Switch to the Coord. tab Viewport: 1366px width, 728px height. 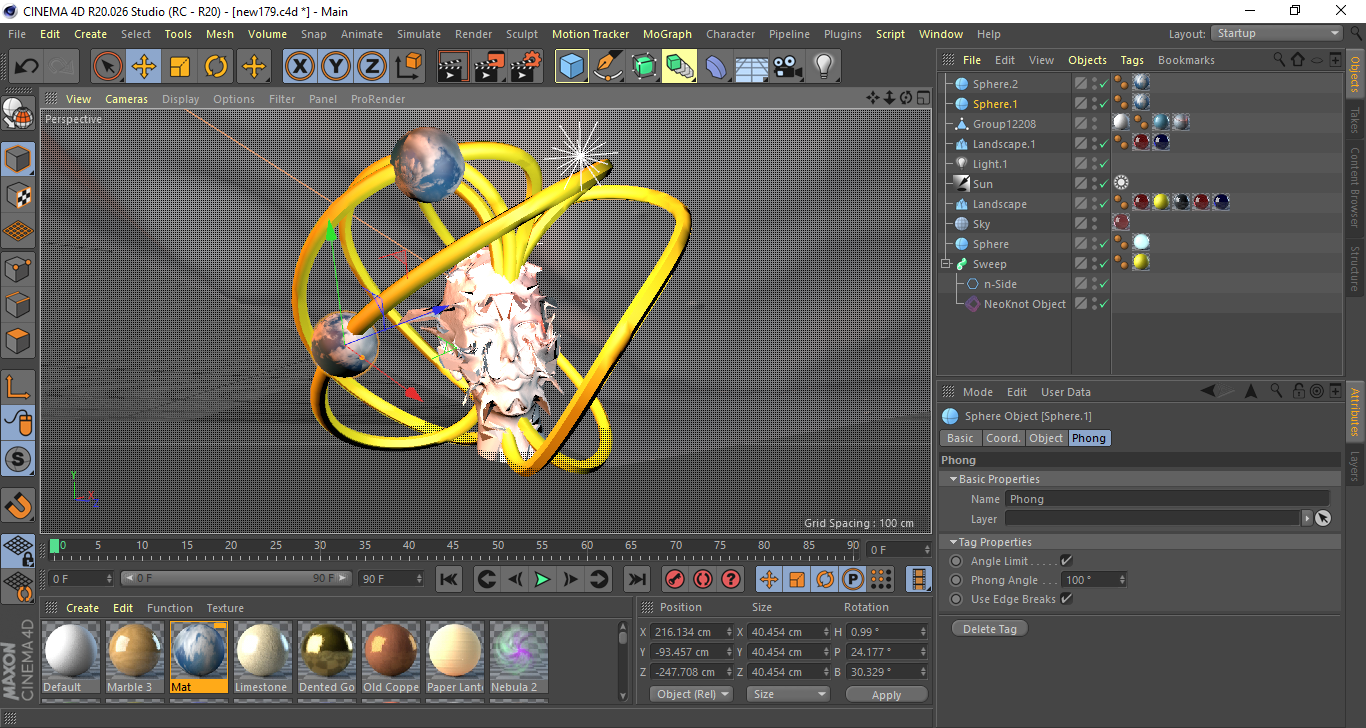1003,438
